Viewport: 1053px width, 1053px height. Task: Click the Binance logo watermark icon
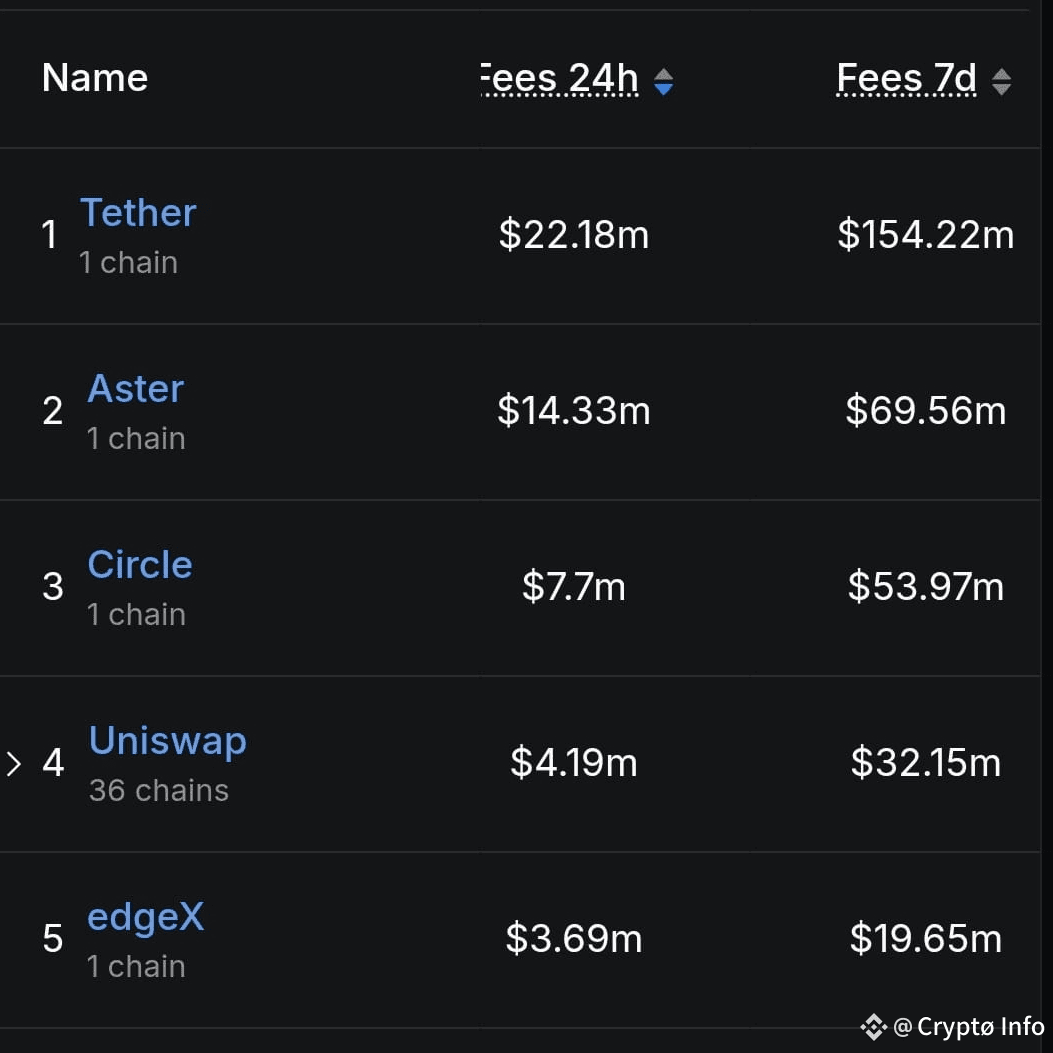click(x=873, y=1027)
